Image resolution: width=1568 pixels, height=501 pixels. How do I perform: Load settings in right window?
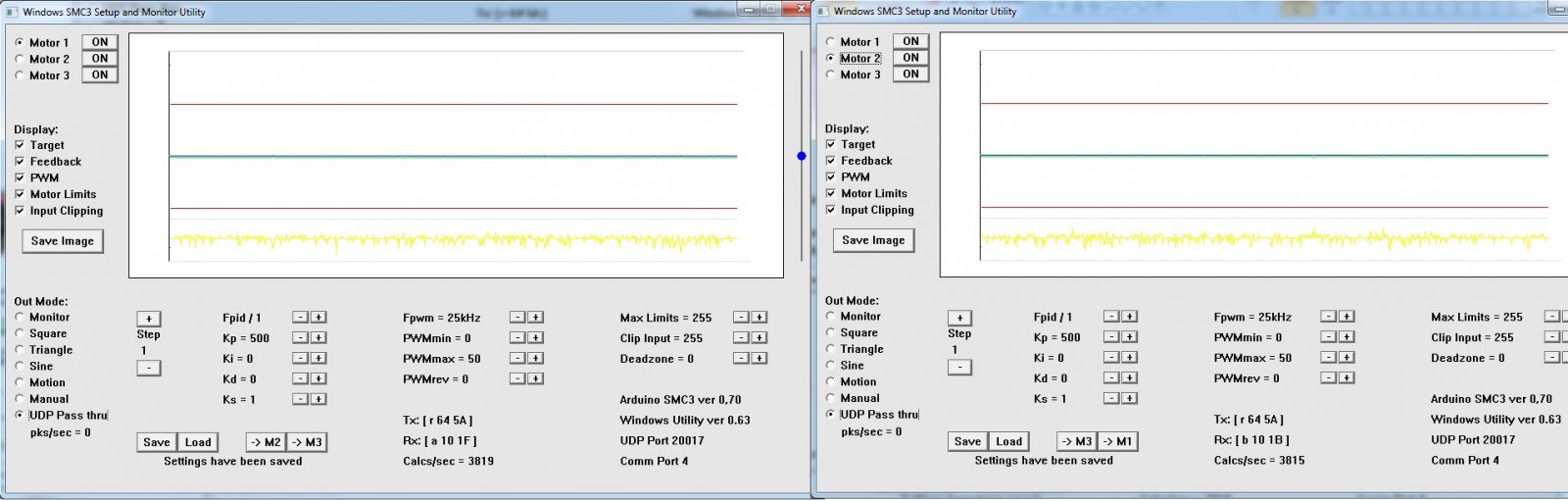coord(1009,442)
